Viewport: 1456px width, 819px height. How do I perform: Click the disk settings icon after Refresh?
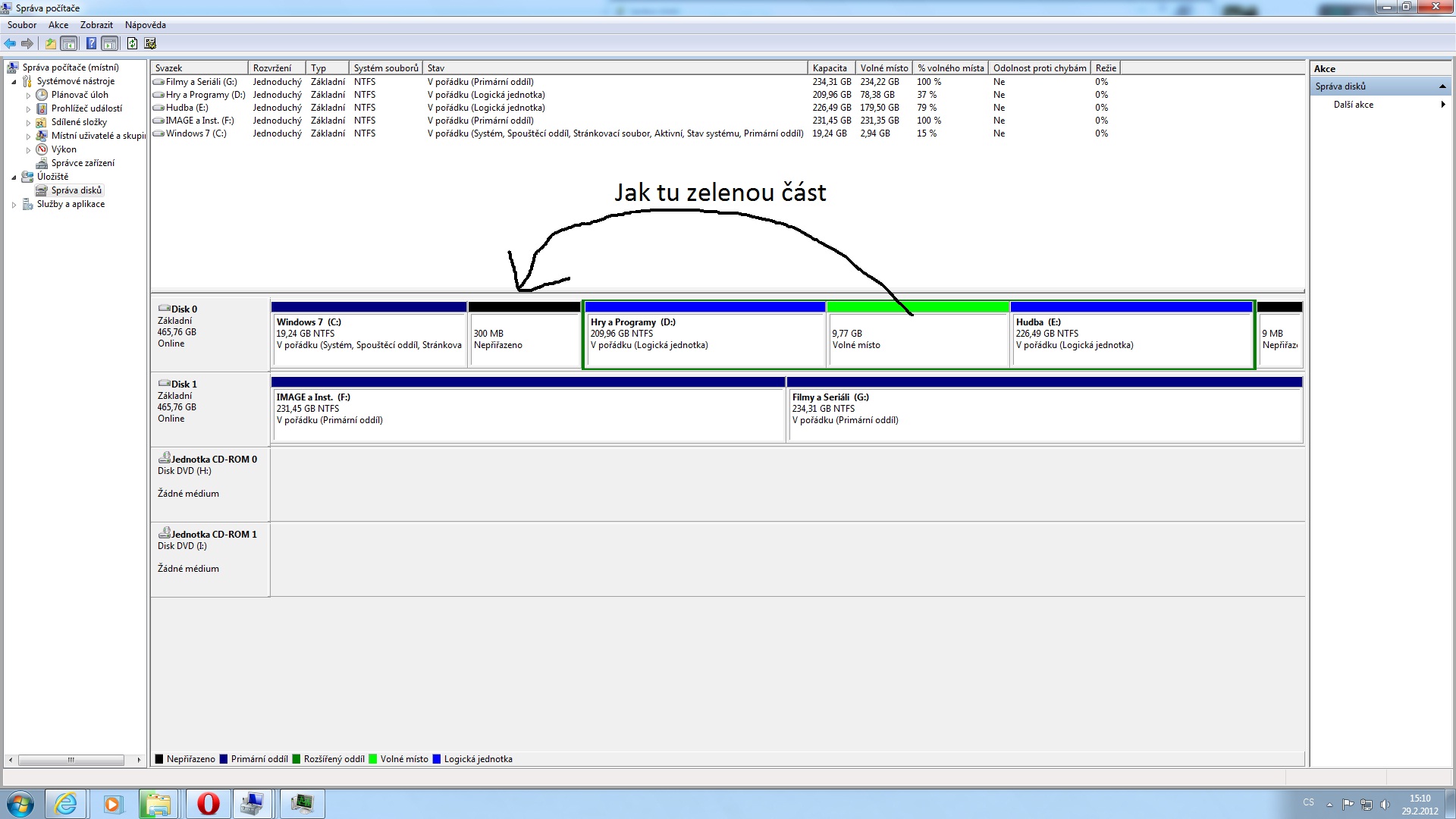coord(150,43)
